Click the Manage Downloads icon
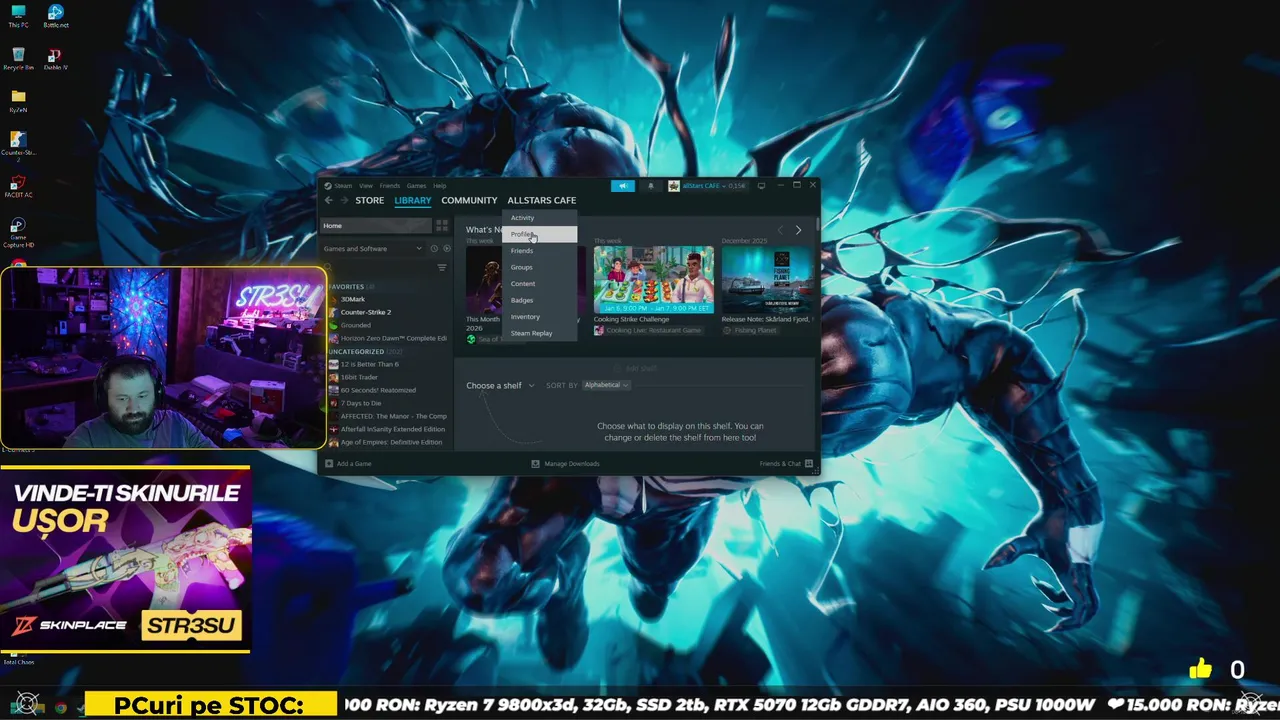1280x720 pixels. 536,464
